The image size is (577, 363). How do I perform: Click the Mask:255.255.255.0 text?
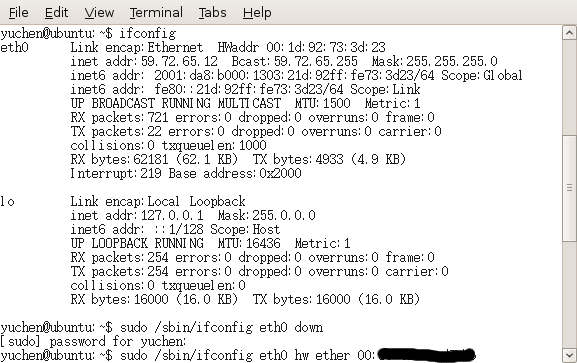pos(434,61)
